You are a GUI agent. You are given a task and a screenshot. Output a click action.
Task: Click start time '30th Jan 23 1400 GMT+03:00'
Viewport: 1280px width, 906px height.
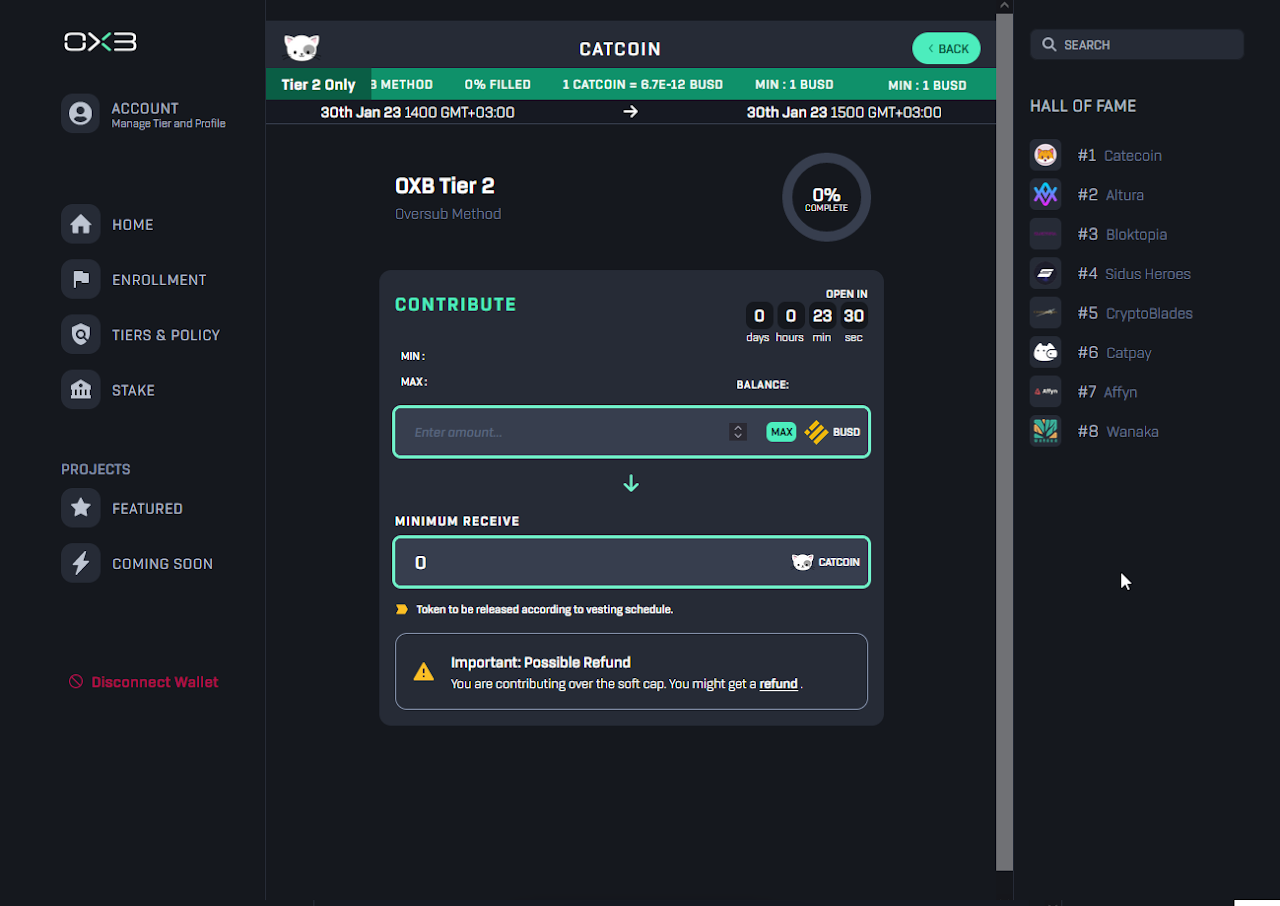417,112
